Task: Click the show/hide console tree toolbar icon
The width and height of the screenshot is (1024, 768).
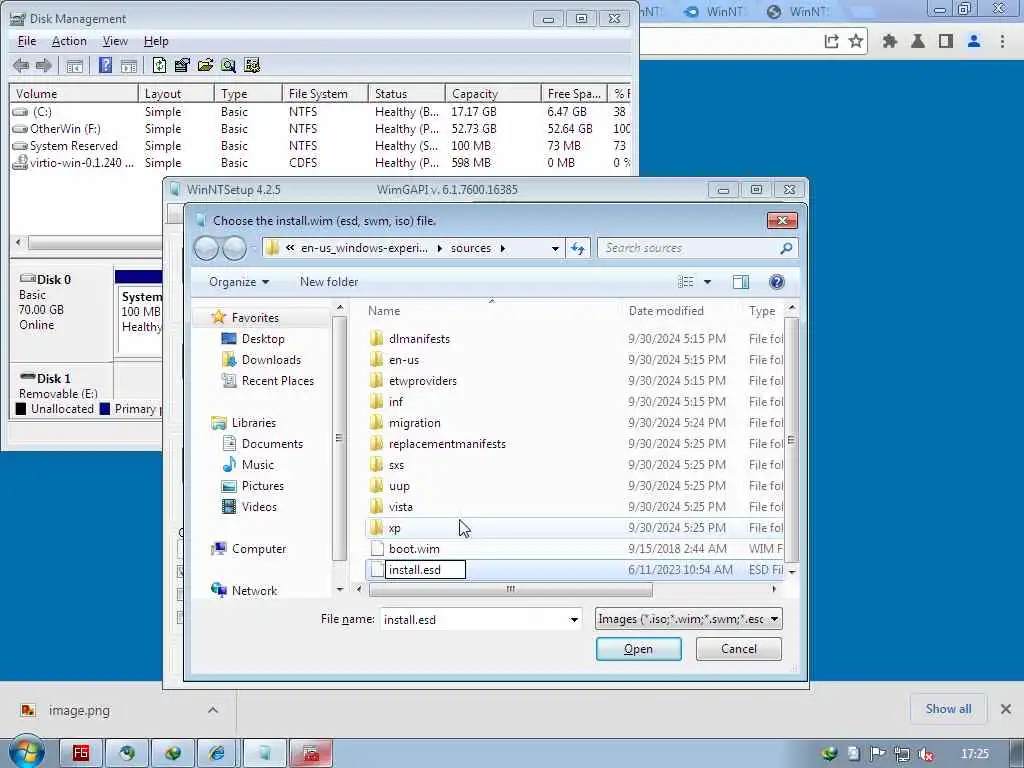Action: click(74, 65)
